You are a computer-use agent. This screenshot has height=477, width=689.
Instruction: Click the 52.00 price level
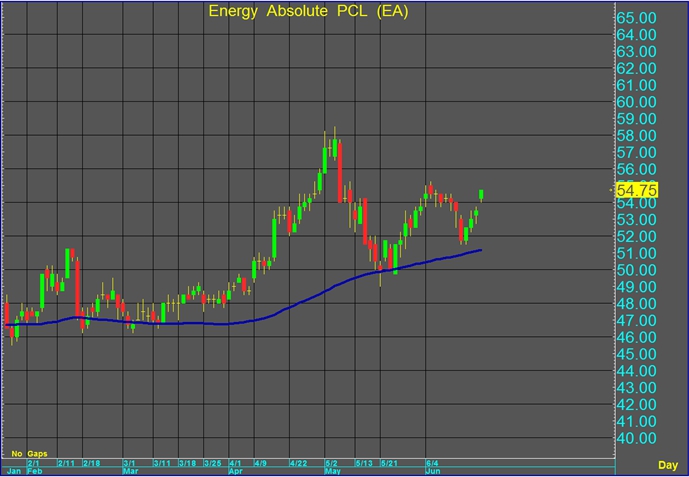636,236
